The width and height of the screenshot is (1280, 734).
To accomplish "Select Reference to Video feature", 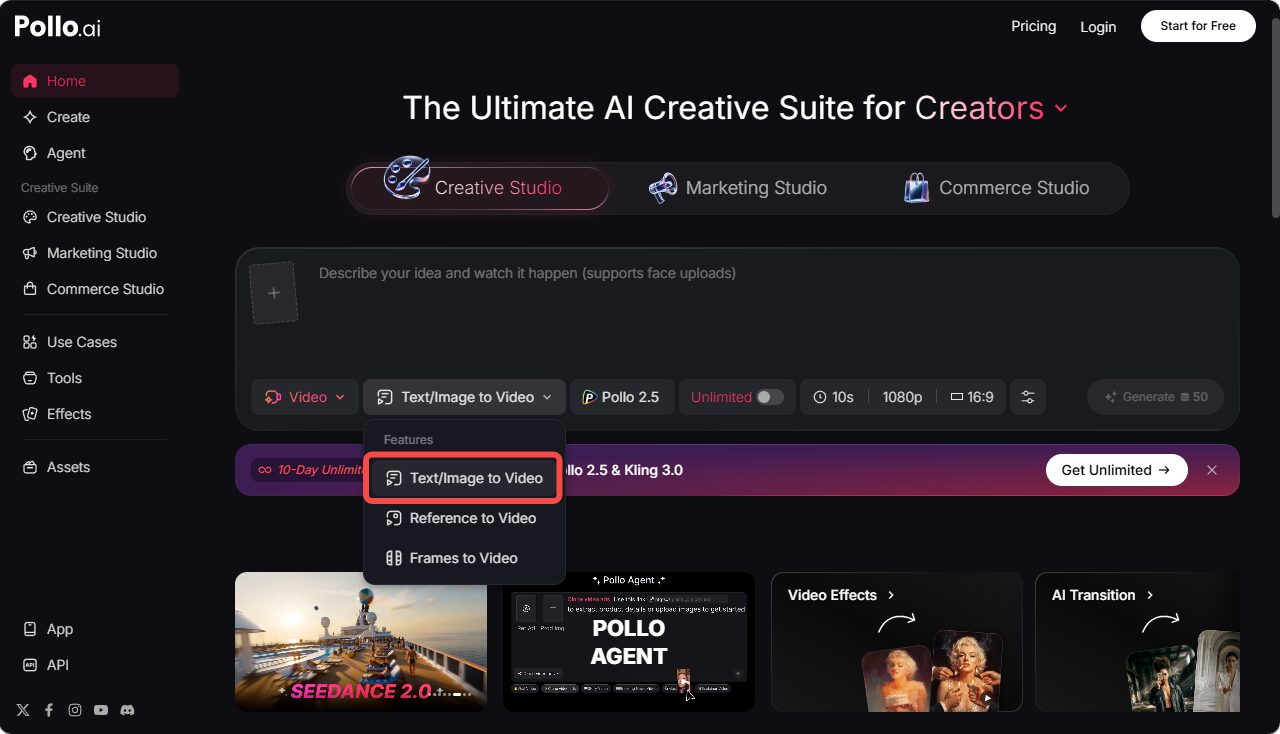I will coord(465,518).
